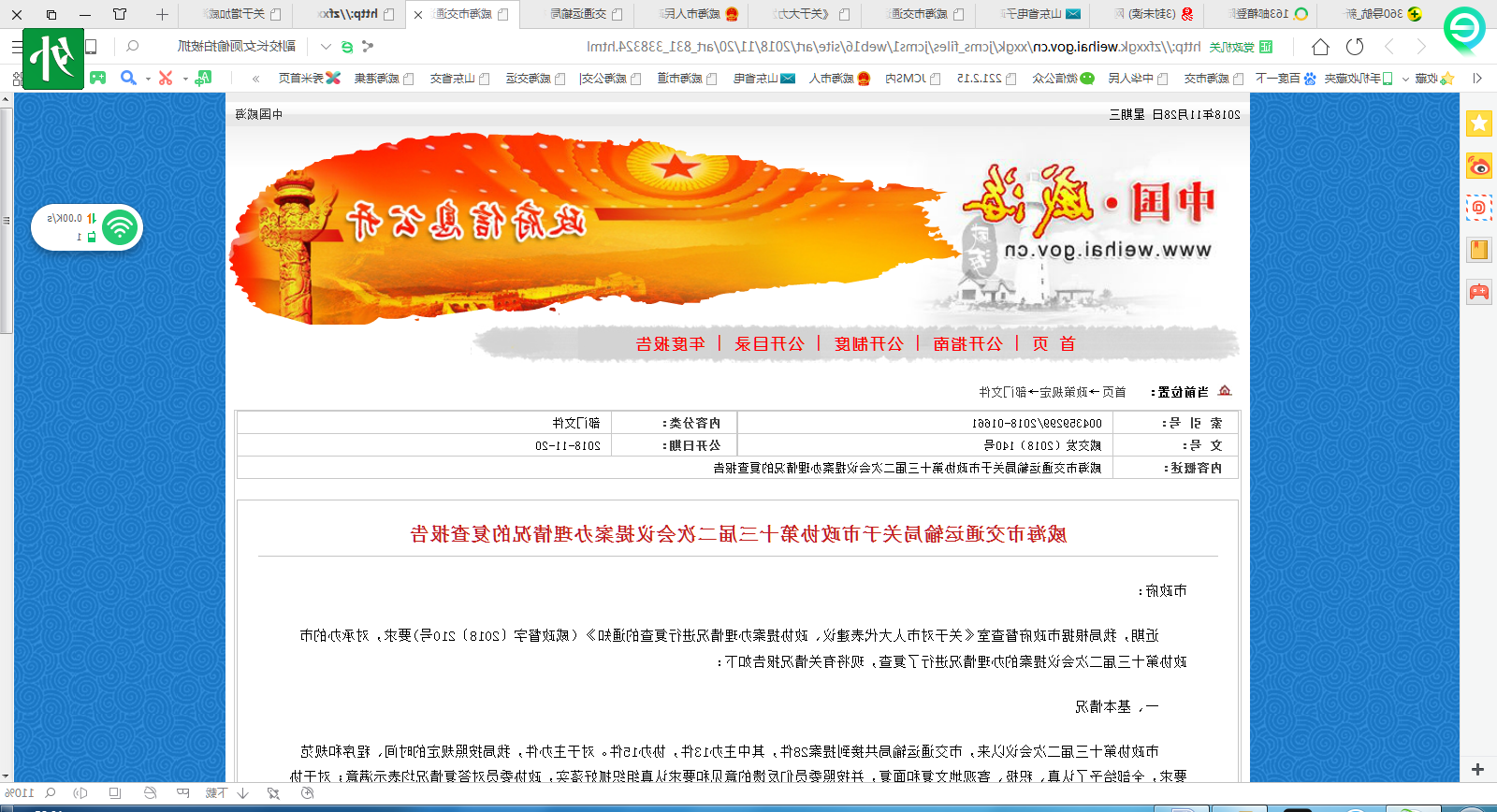Click the search magnifier next to the hot-search text
Screen dimensions: 1497x812
coord(133,46)
